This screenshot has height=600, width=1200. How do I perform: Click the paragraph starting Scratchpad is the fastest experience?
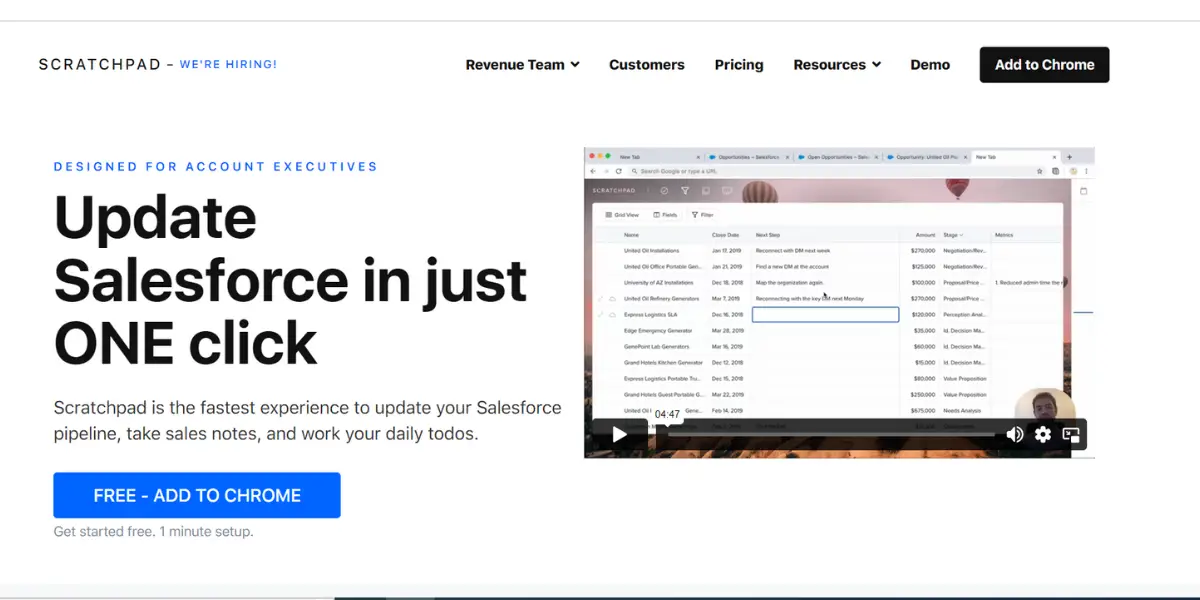tap(307, 421)
